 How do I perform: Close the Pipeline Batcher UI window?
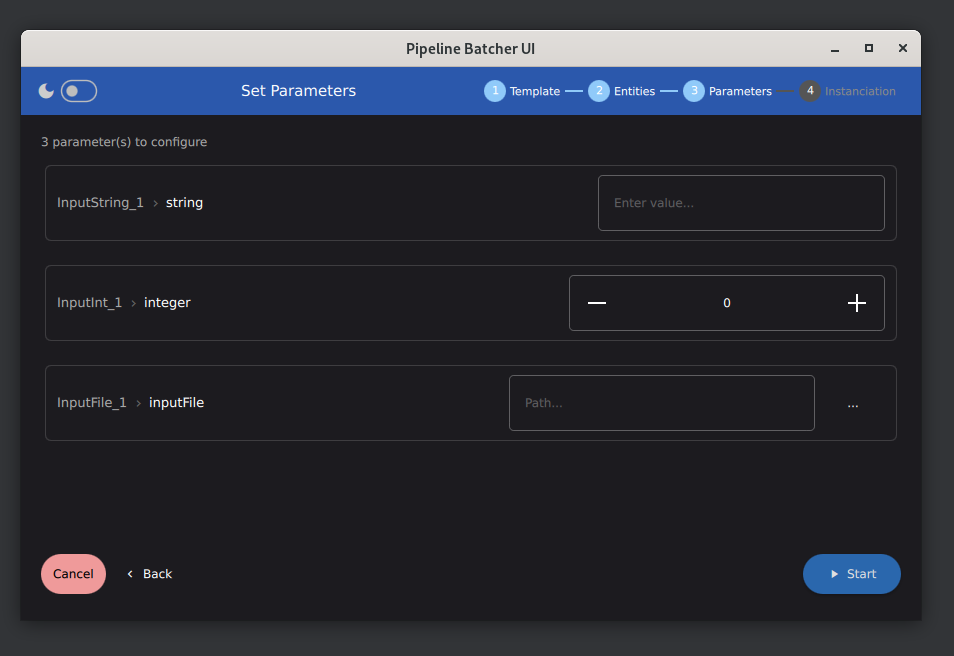tap(903, 48)
